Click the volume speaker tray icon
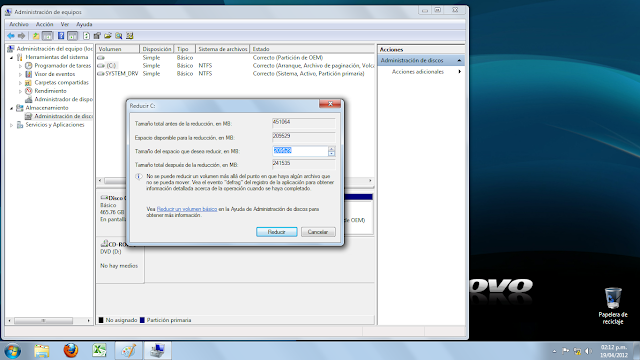This screenshot has height=360, width=640. [x=588, y=351]
